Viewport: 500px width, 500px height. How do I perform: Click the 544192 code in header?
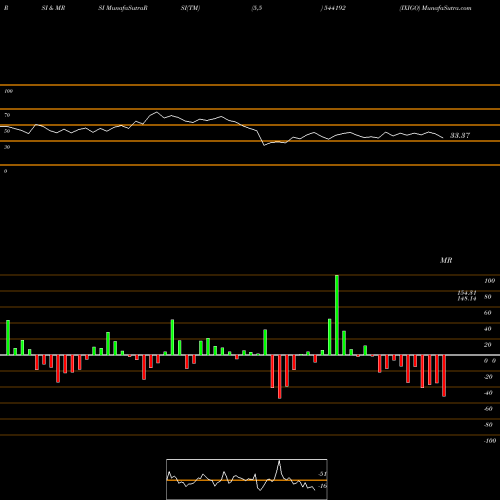pos(334,8)
